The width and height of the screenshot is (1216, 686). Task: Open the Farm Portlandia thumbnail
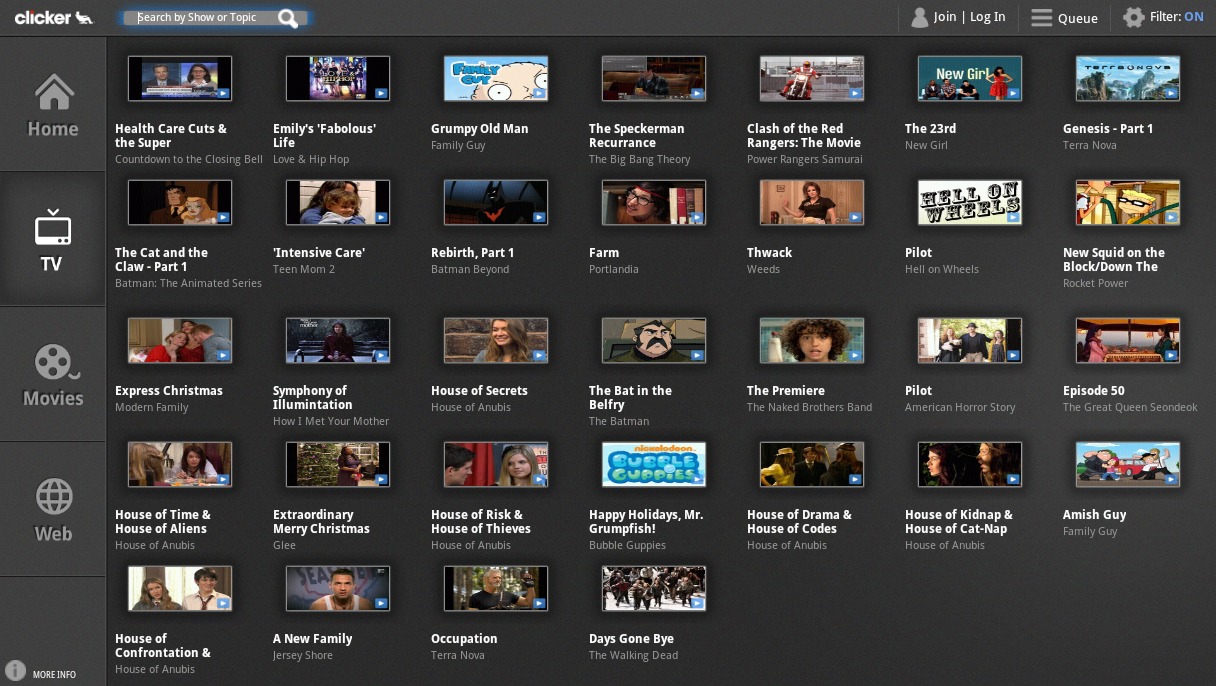pos(654,203)
